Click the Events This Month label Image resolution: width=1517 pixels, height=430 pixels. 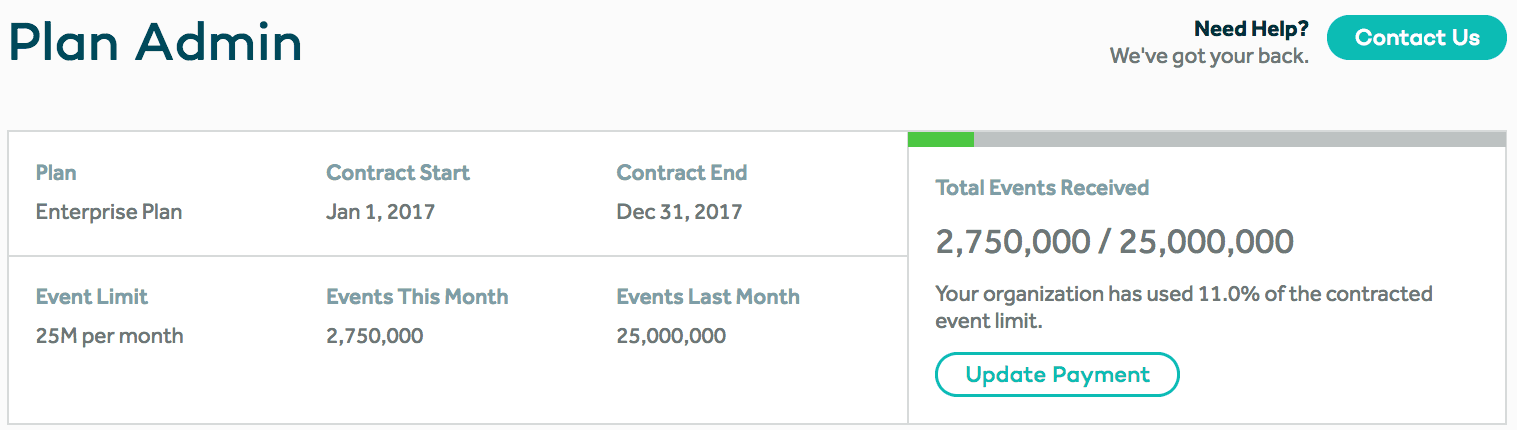click(417, 296)
